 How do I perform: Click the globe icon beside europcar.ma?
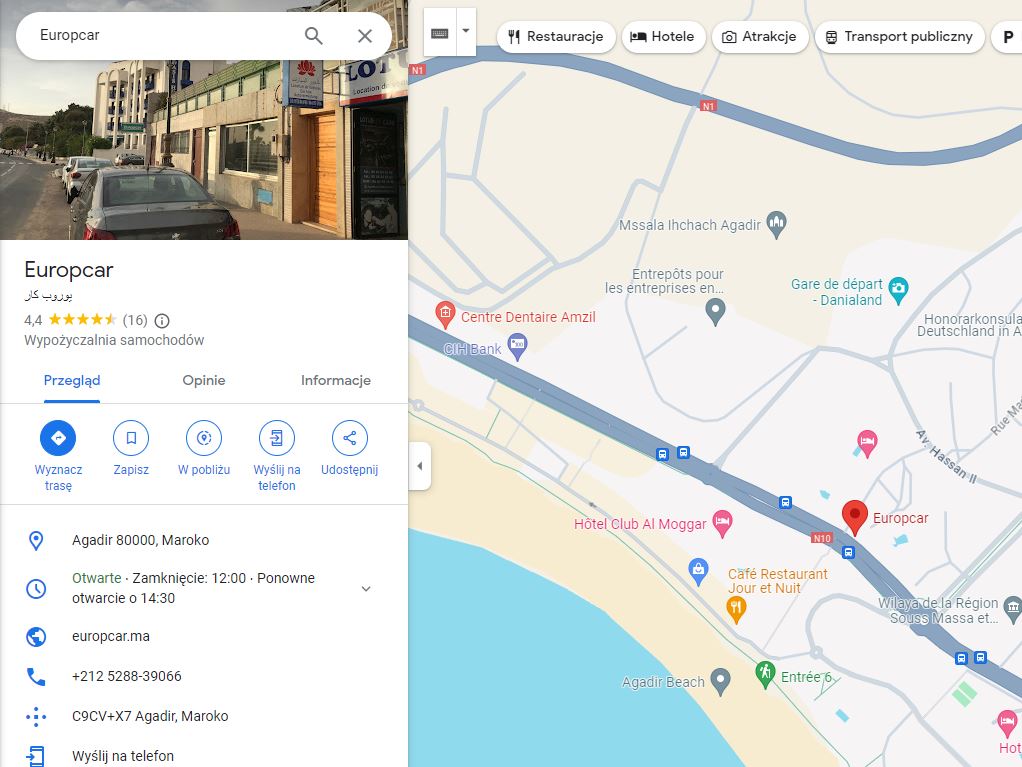pos(36,637)
